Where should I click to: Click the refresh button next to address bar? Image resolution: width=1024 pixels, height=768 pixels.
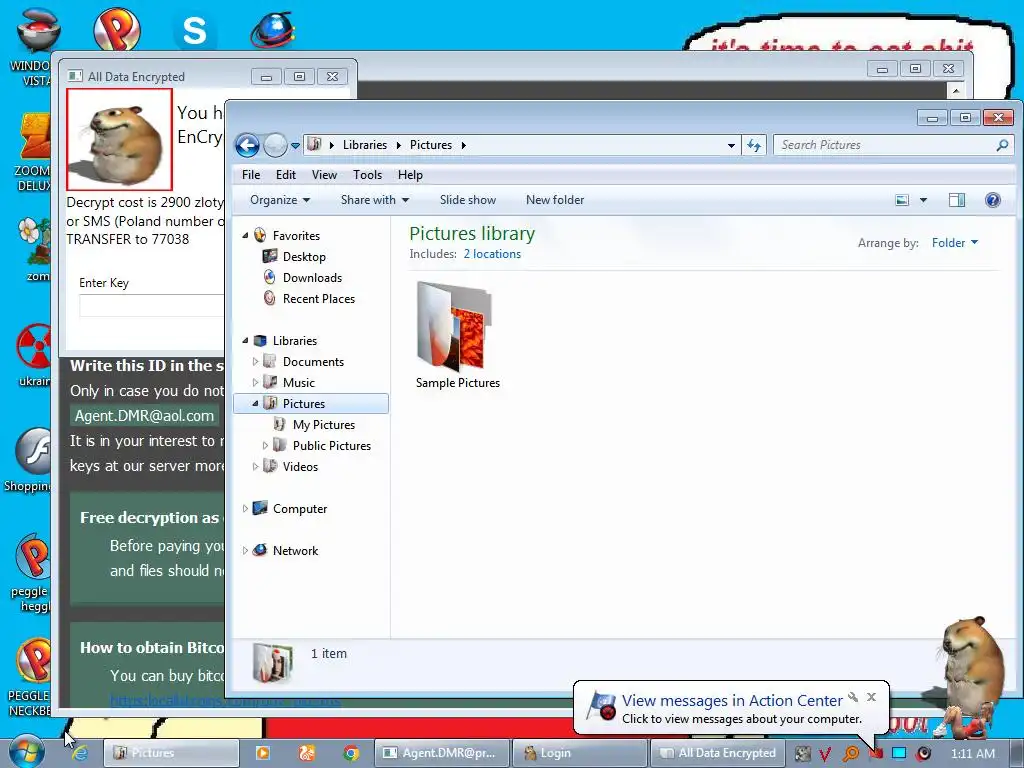[754, 145]
